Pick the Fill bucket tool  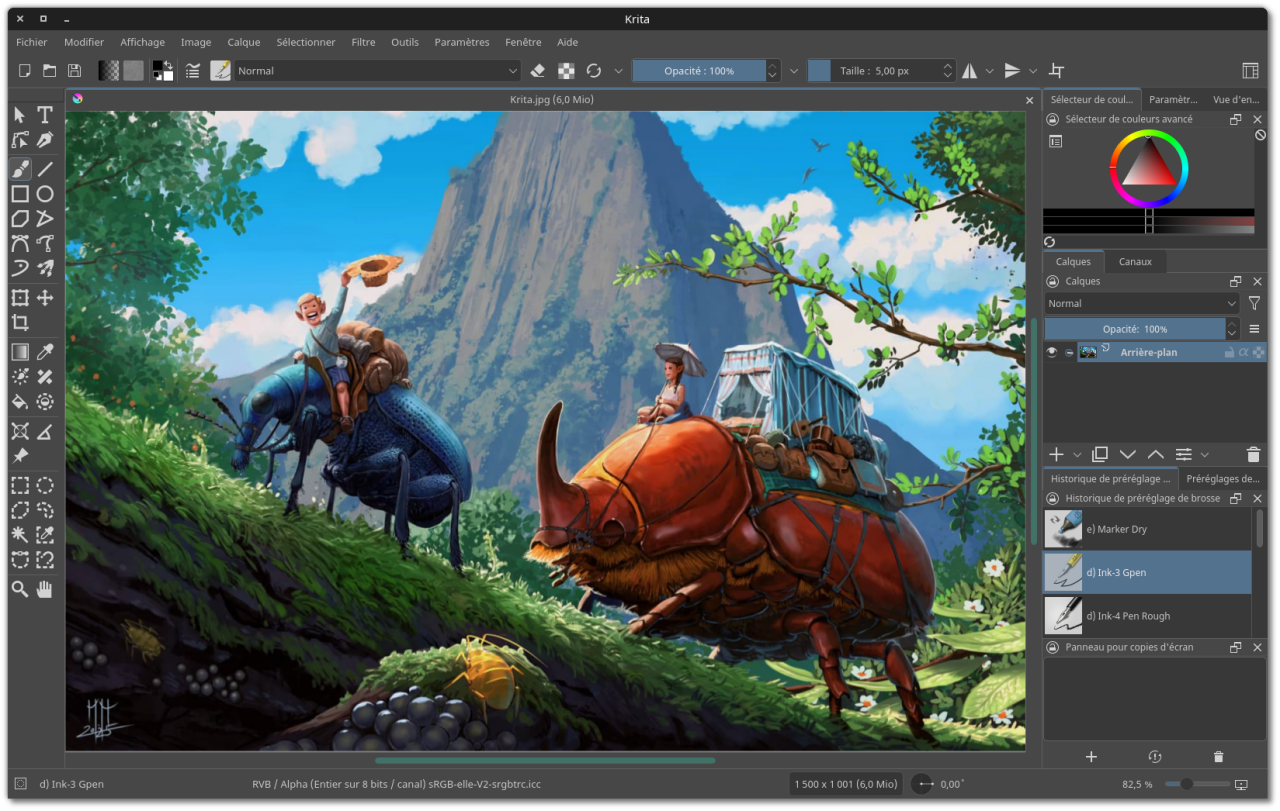point(20,401)
